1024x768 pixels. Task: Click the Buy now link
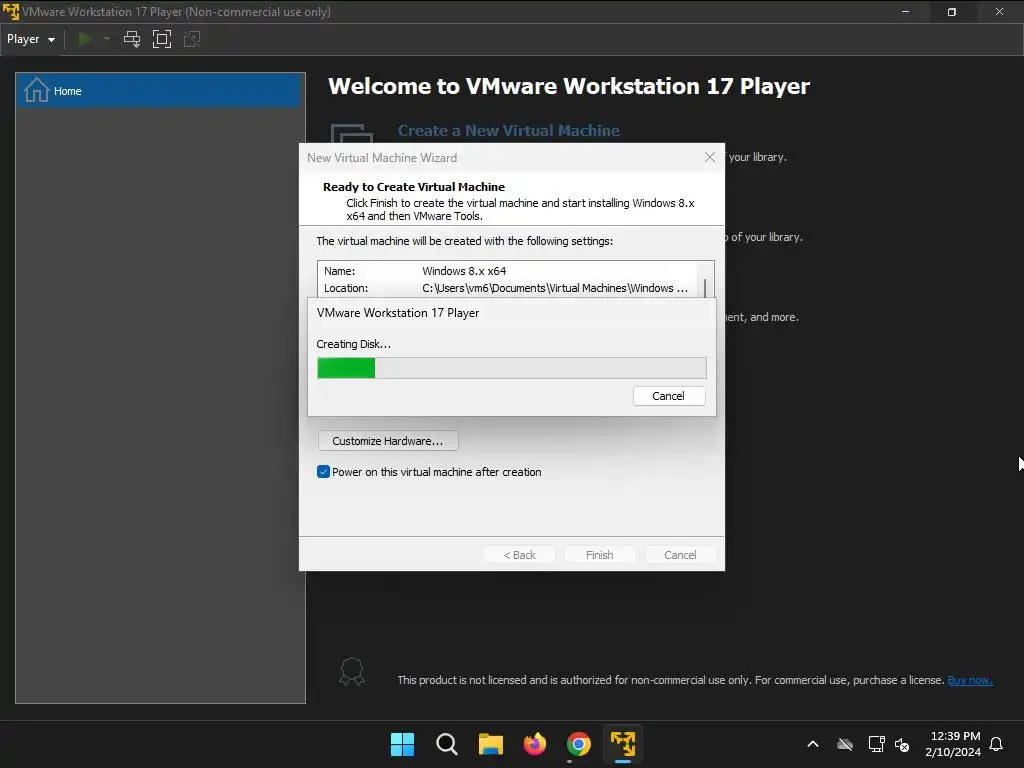pos(970,680)
